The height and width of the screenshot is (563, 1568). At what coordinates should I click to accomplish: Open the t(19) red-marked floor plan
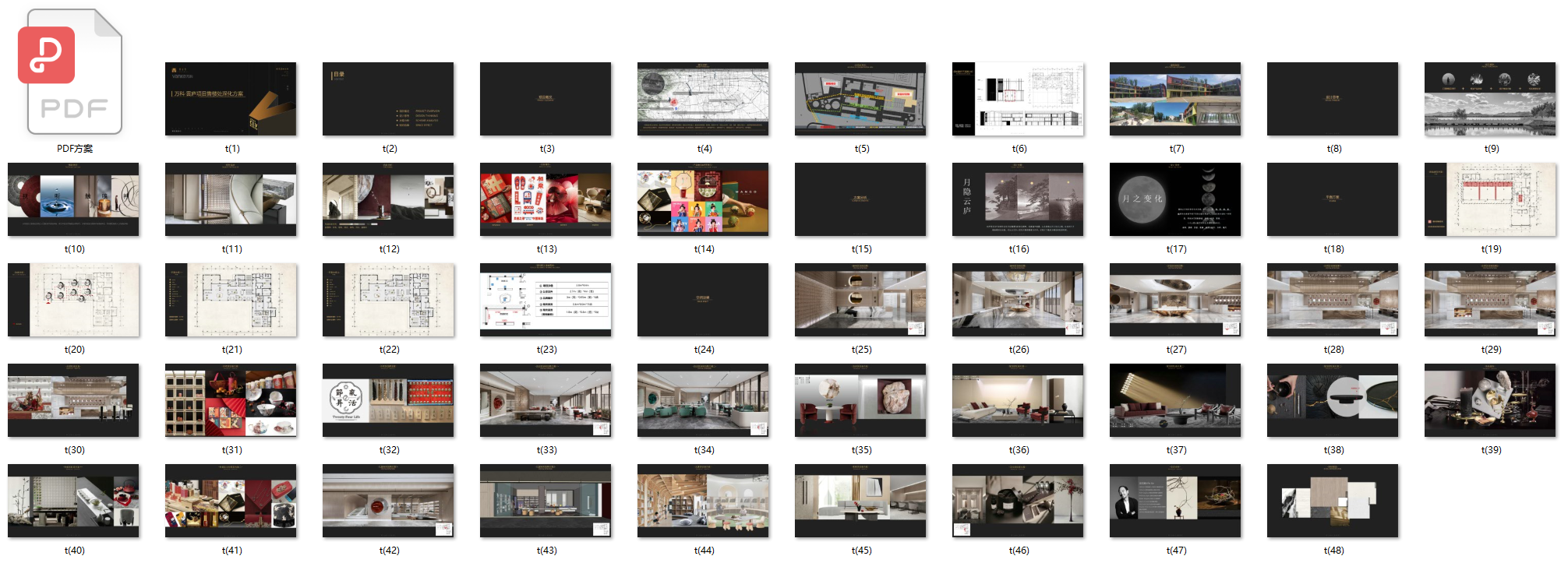(x=1490, y=199)
